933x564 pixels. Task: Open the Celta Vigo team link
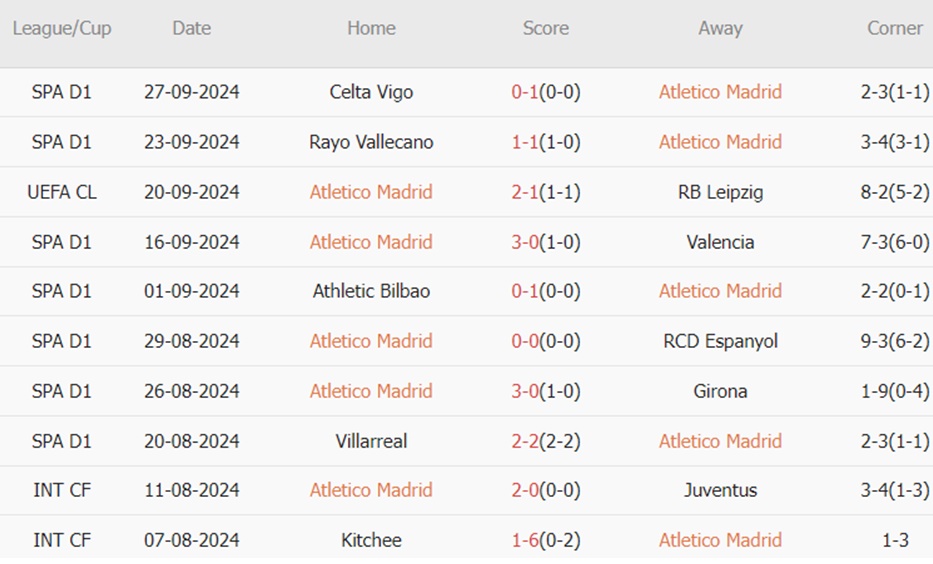click(371, 92)
